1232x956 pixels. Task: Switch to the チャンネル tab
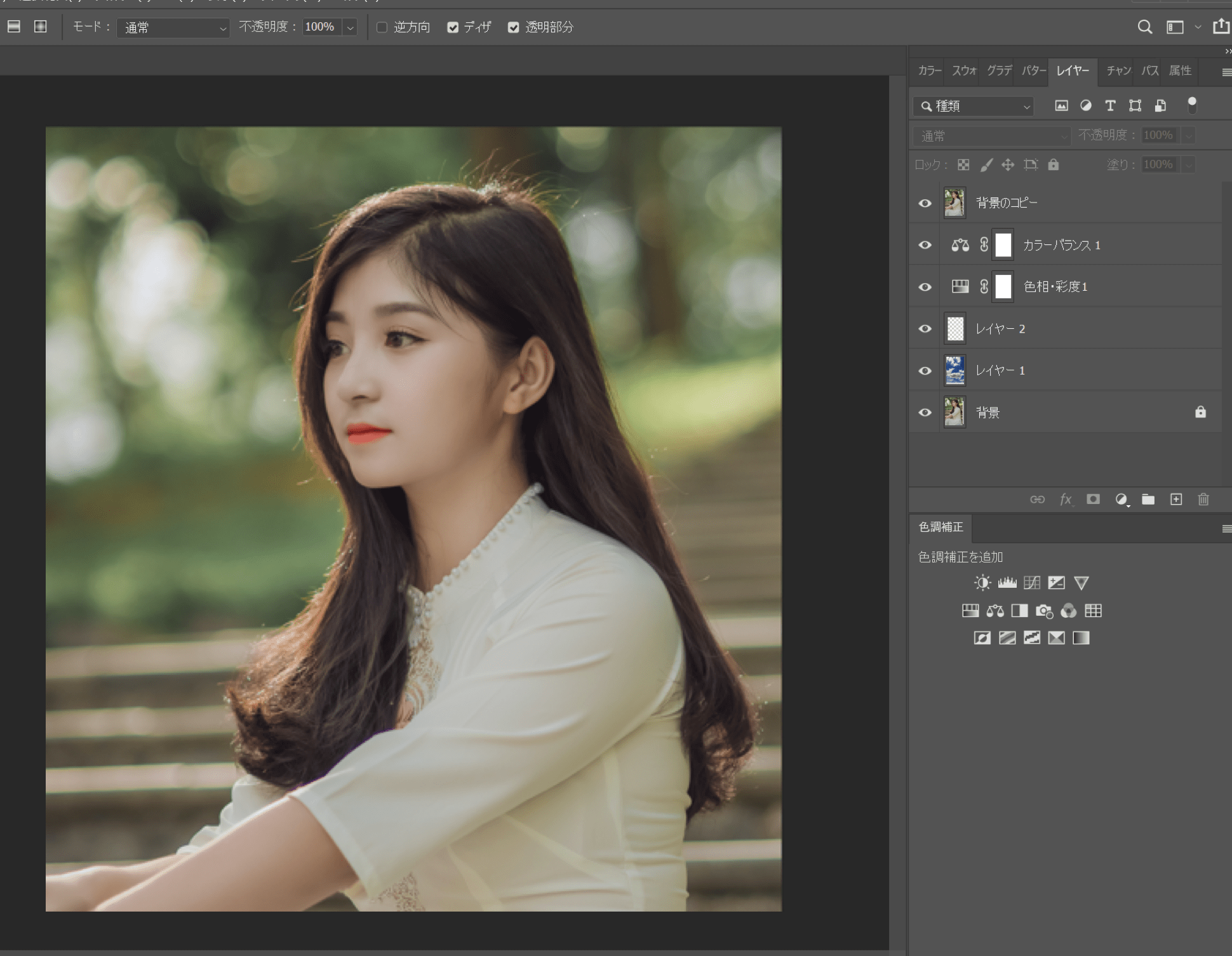(1118, 70)
